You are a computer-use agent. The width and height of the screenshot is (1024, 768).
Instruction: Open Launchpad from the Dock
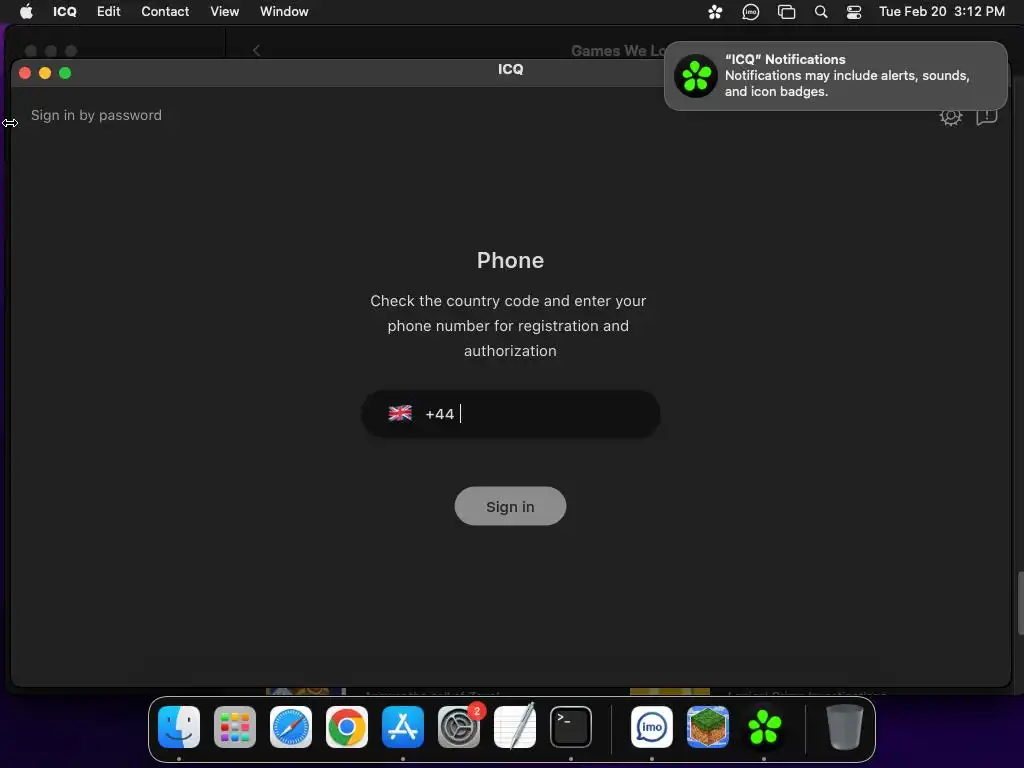tap(234, 727)
